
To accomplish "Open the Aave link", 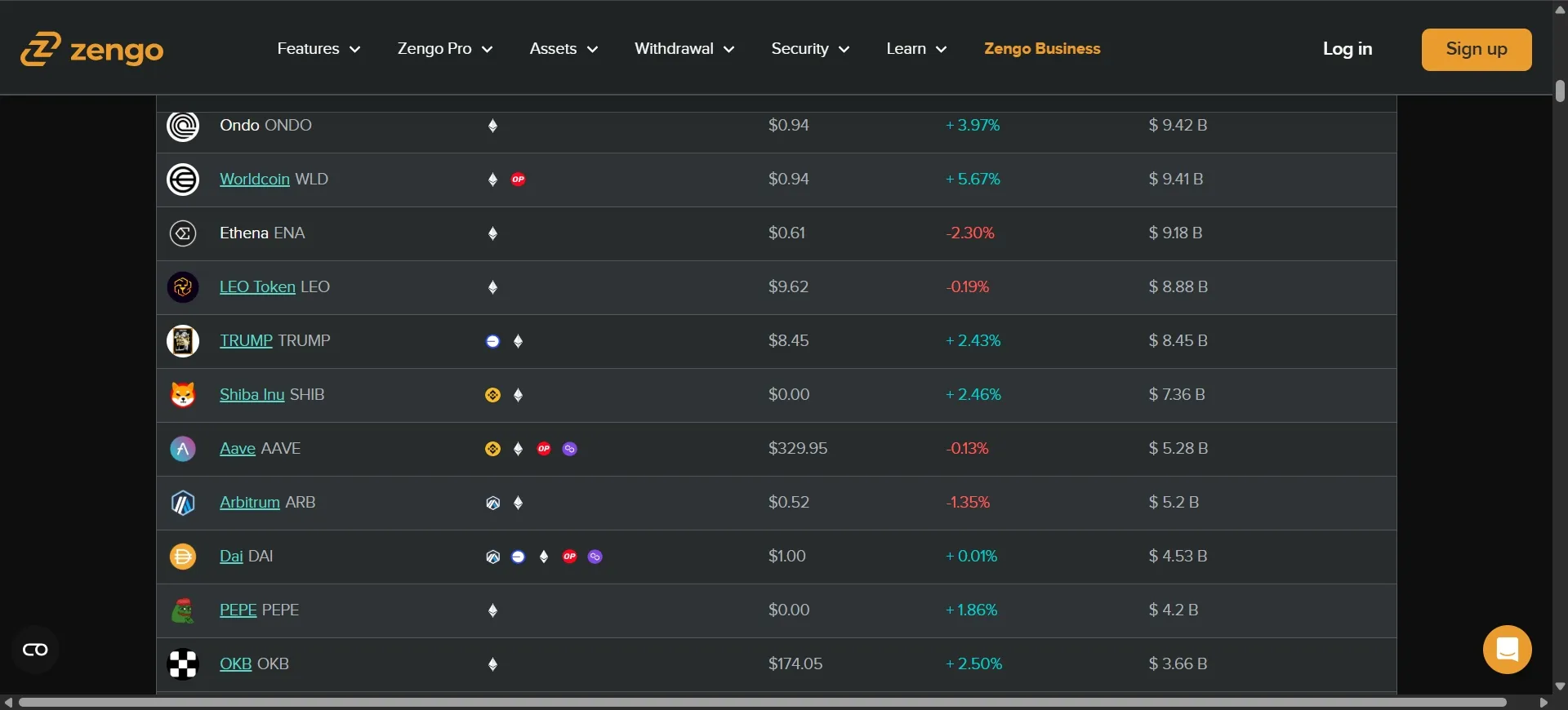I will (x=238, y=449).
